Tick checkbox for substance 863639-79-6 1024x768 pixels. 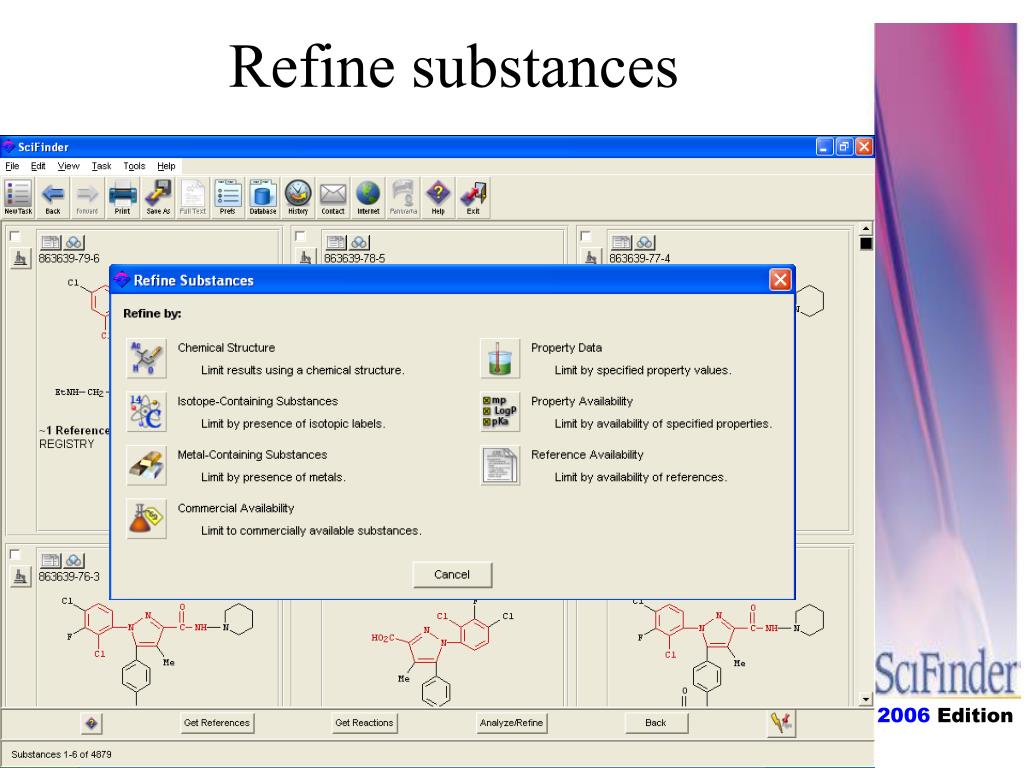pyautogui.click(x=14, y=236)
